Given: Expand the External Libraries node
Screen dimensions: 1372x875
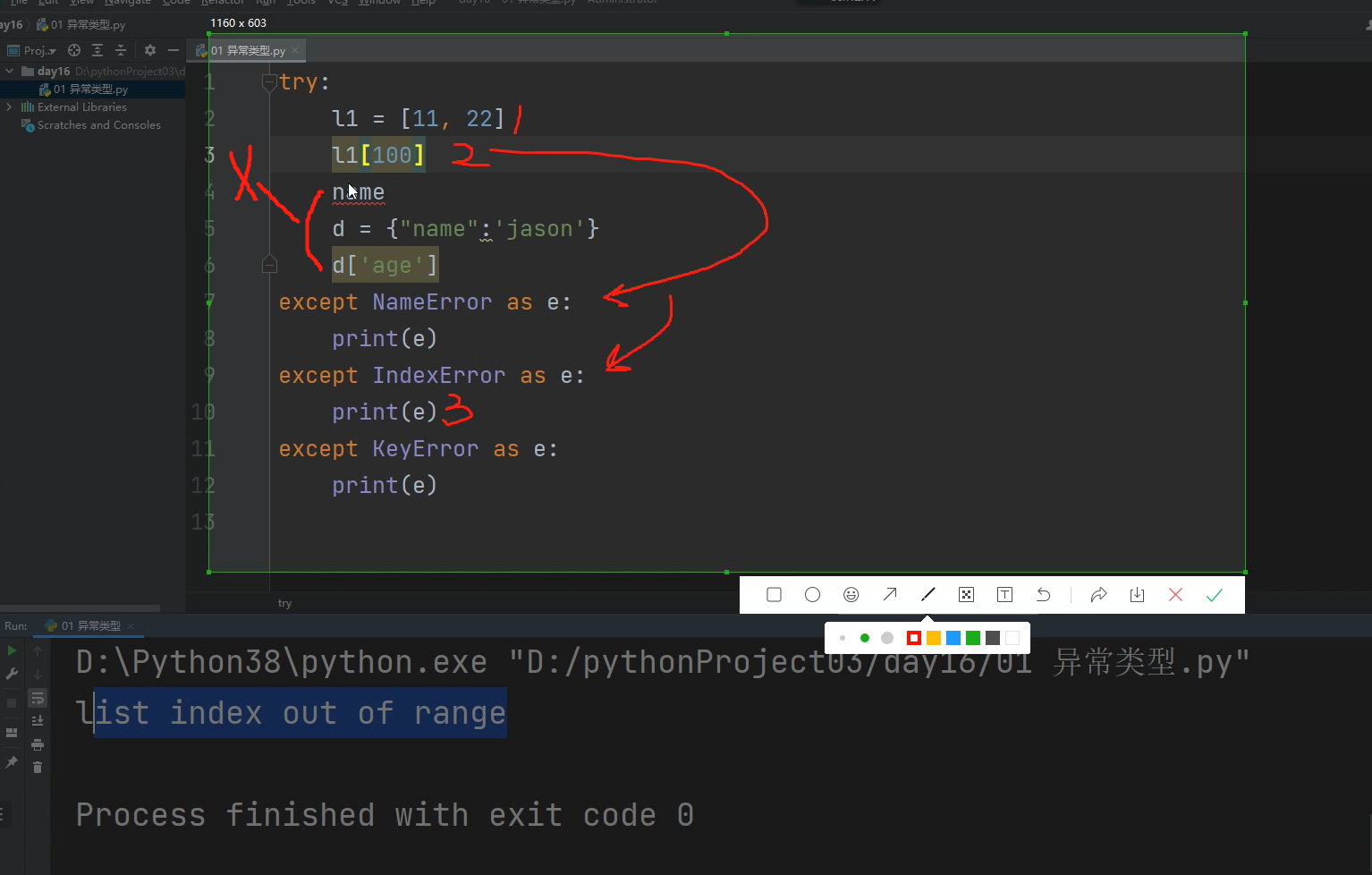Looking at the screenshot, I should [10, 107].
